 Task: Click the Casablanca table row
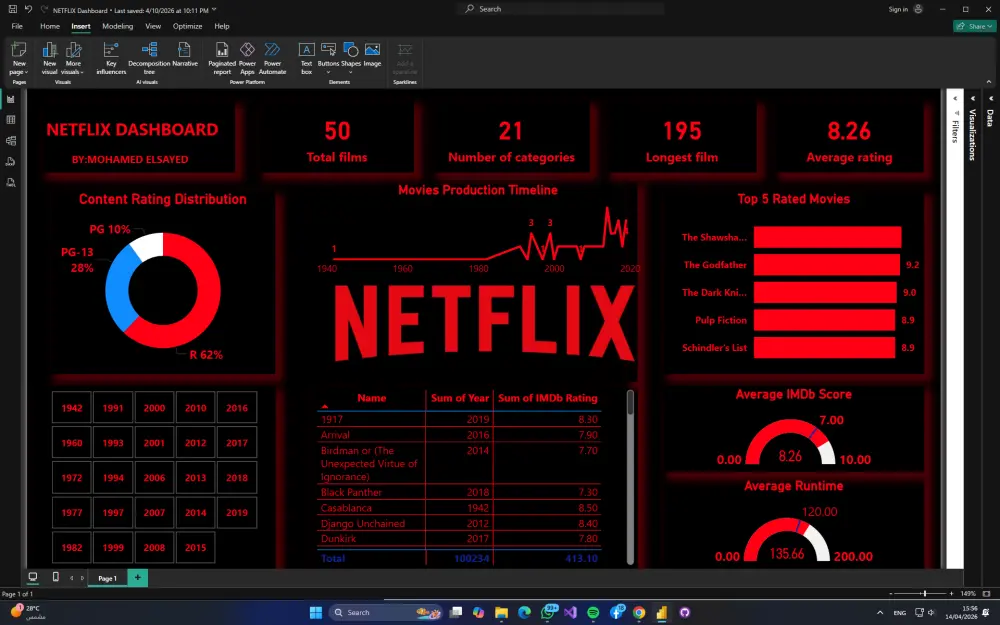tap(459, 508)
